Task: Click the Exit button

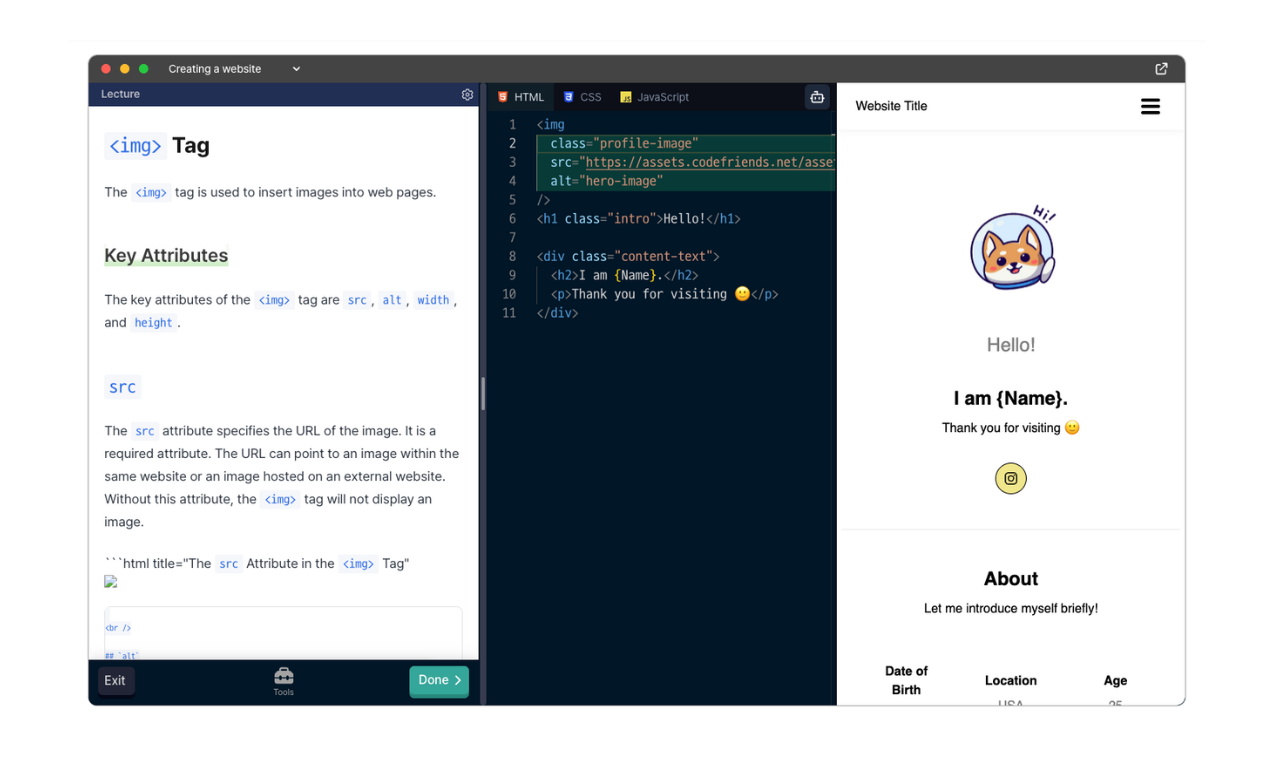Action: tap(115, 680)
